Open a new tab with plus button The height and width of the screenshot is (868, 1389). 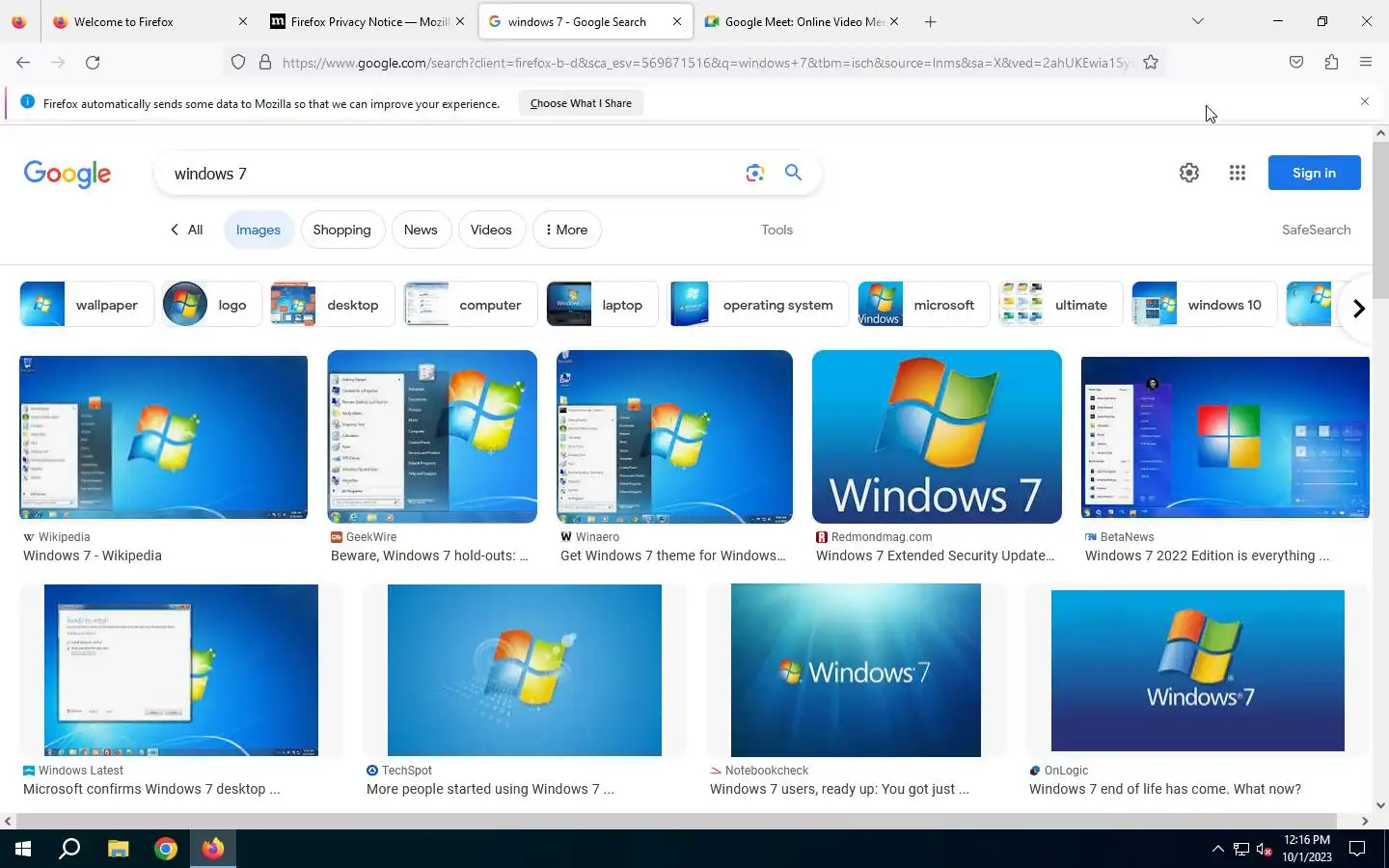(x=930, y=21)
